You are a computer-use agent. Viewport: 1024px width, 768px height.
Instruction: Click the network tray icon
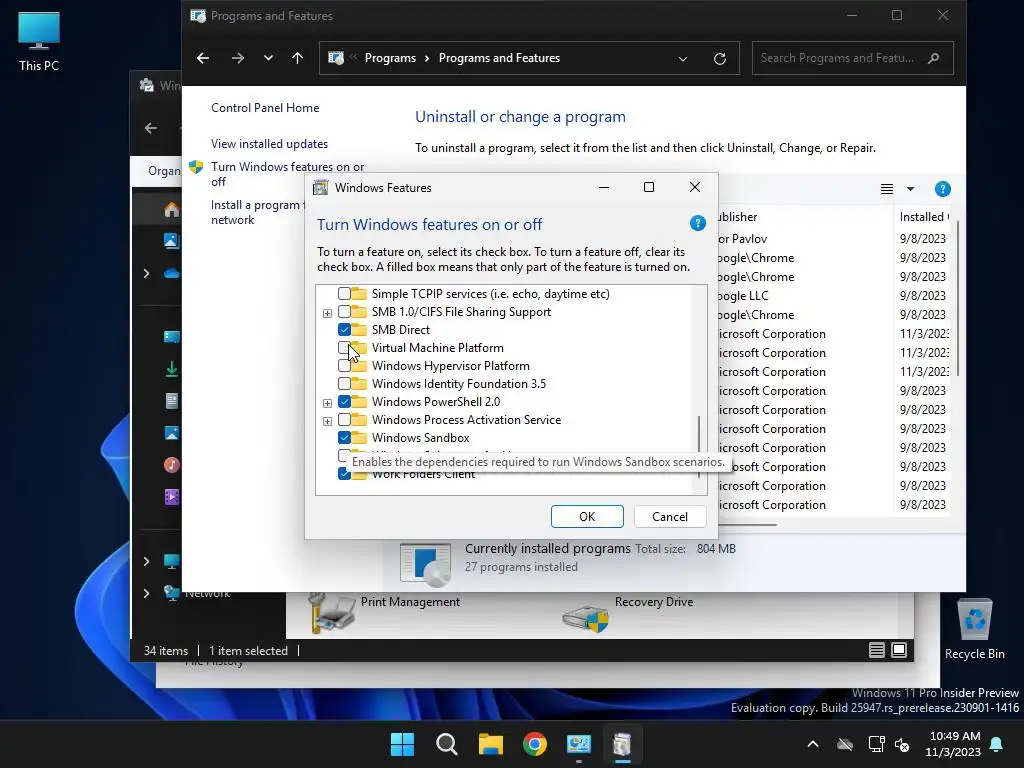876,744
